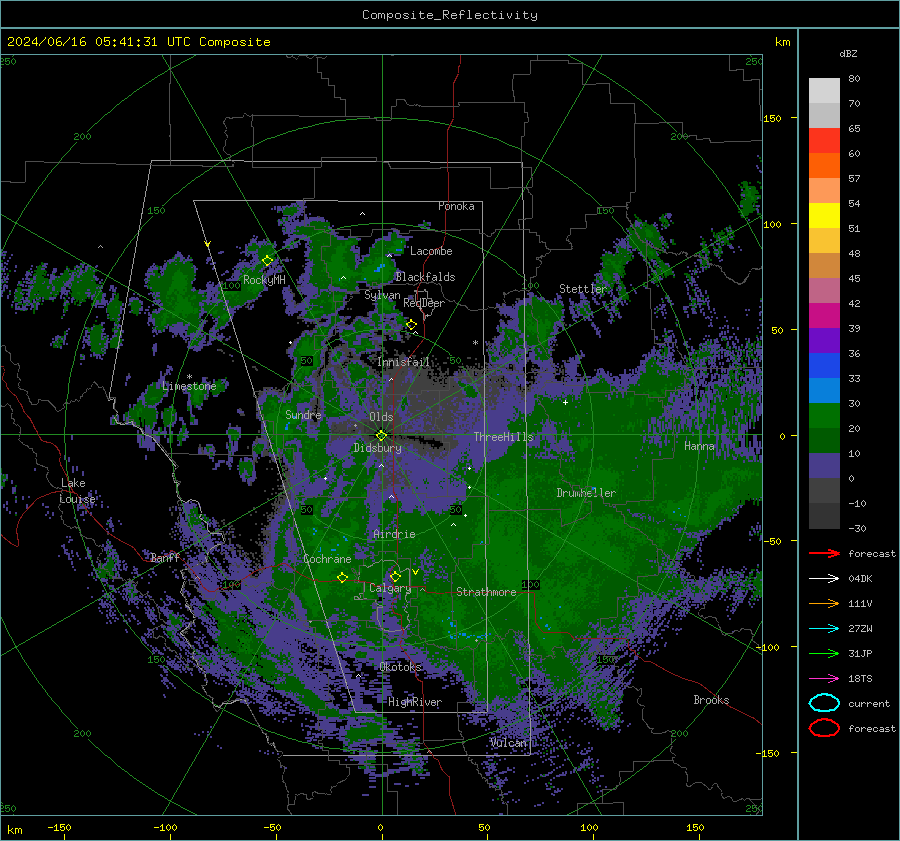Image resolution: width=900 pixels, height=841 pixels.
Task: Click the Blackfalds city label
Action: (x=425, y=277)
